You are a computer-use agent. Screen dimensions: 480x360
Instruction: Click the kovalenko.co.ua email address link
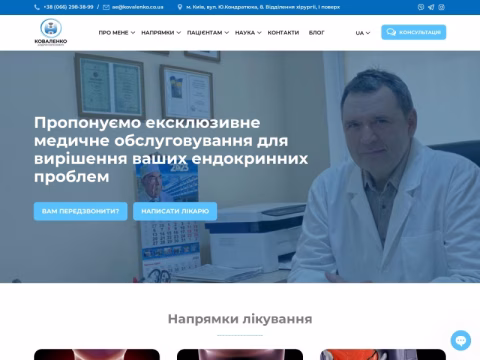(138, 7)
